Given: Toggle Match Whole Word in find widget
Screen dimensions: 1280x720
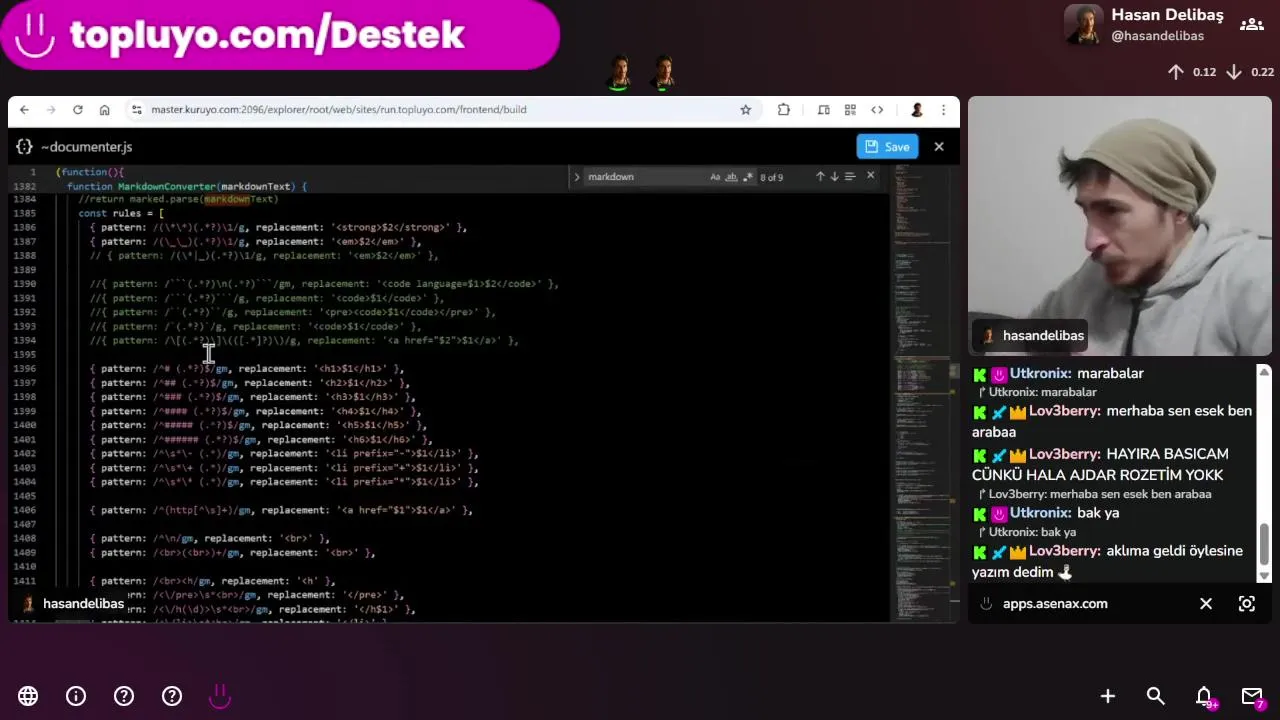Looking at the screenshot, I should coord(731,177).
